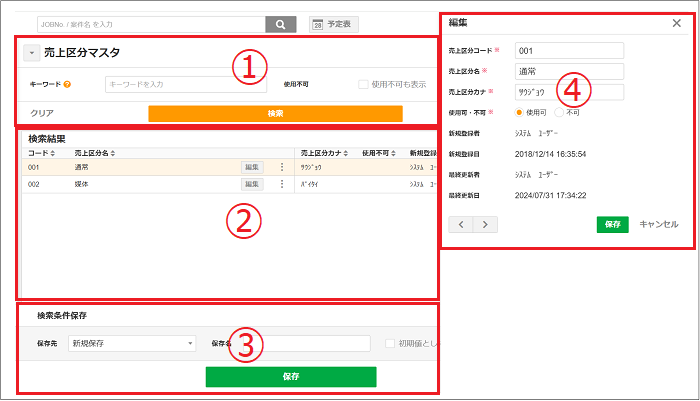Select the 不可 radio button

[x=559, y=112]
